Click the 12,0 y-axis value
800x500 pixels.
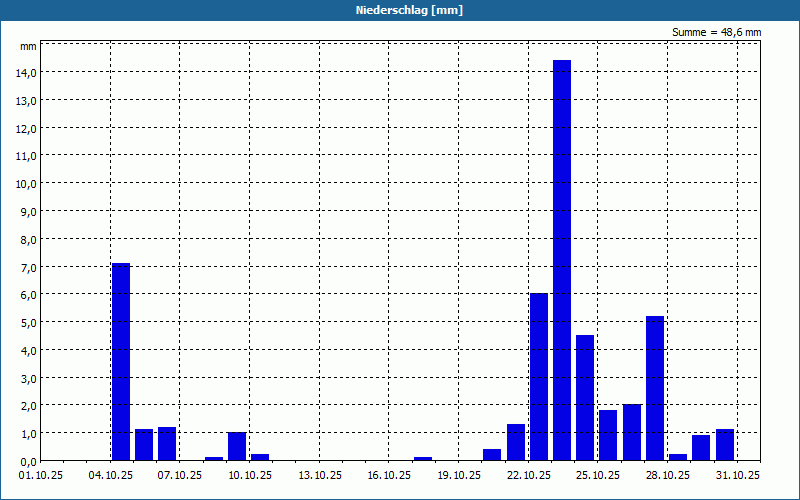pyautogui.click(x=26, y=129)
